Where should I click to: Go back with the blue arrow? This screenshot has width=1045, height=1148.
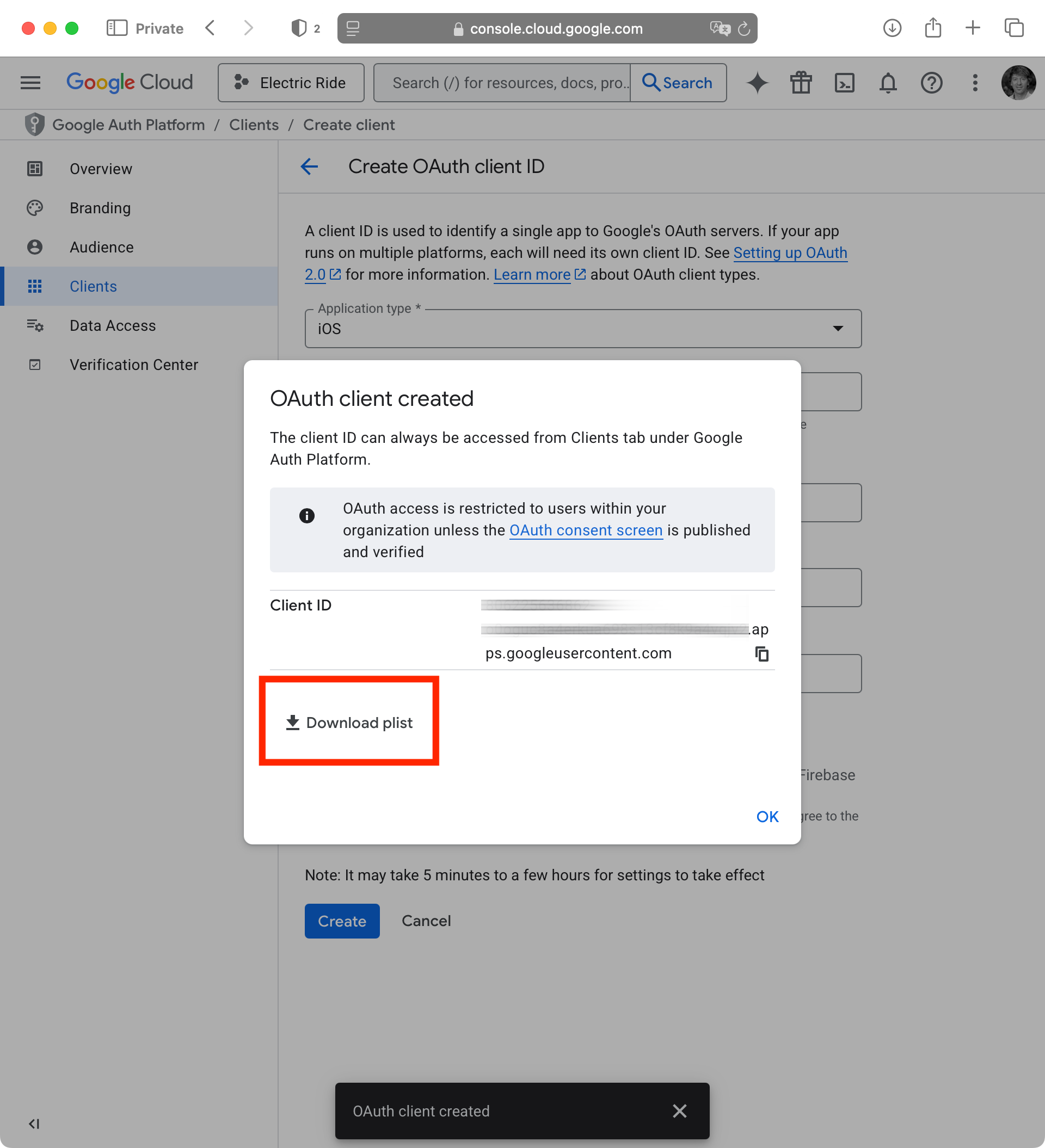309,167
